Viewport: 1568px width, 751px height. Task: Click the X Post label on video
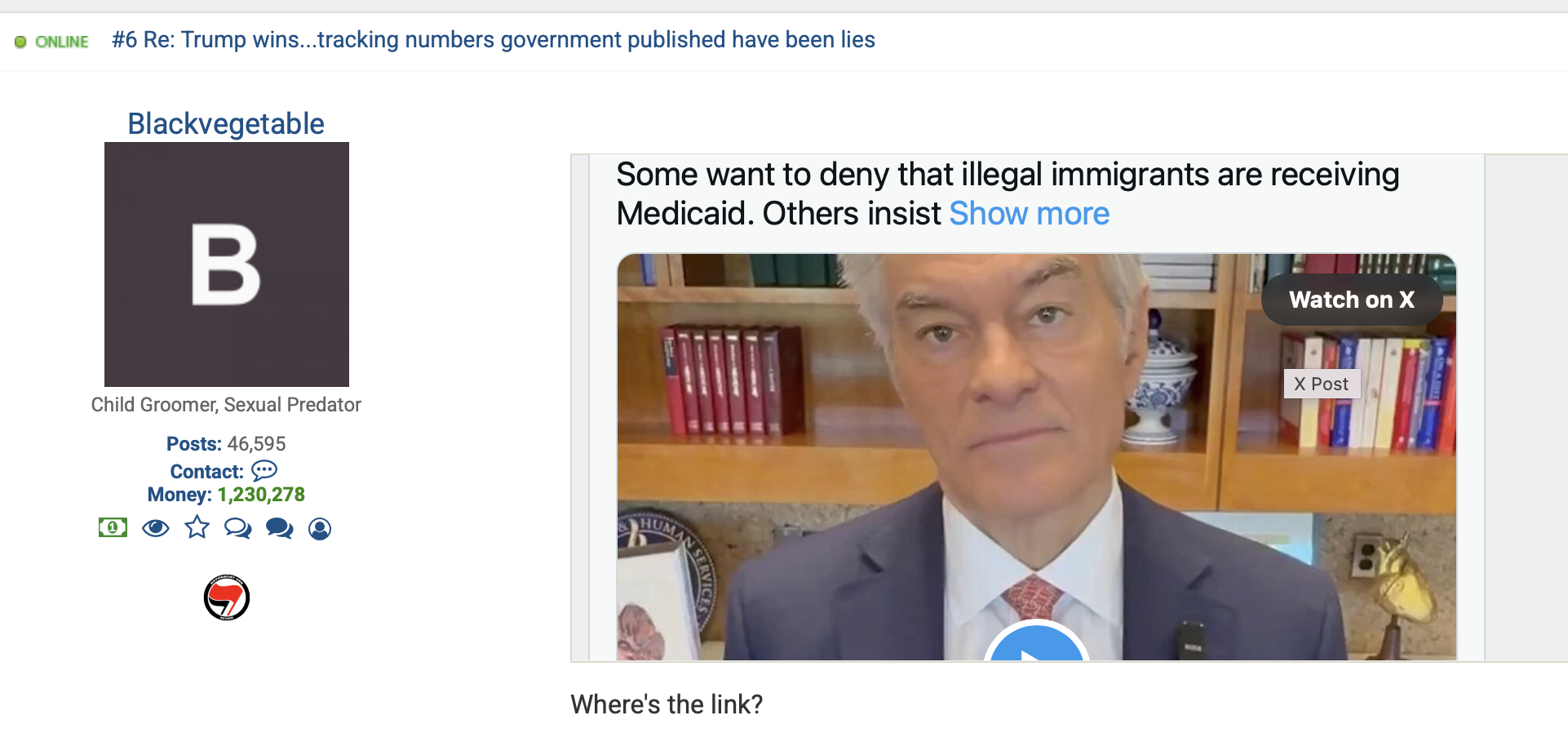(1322, 384)
